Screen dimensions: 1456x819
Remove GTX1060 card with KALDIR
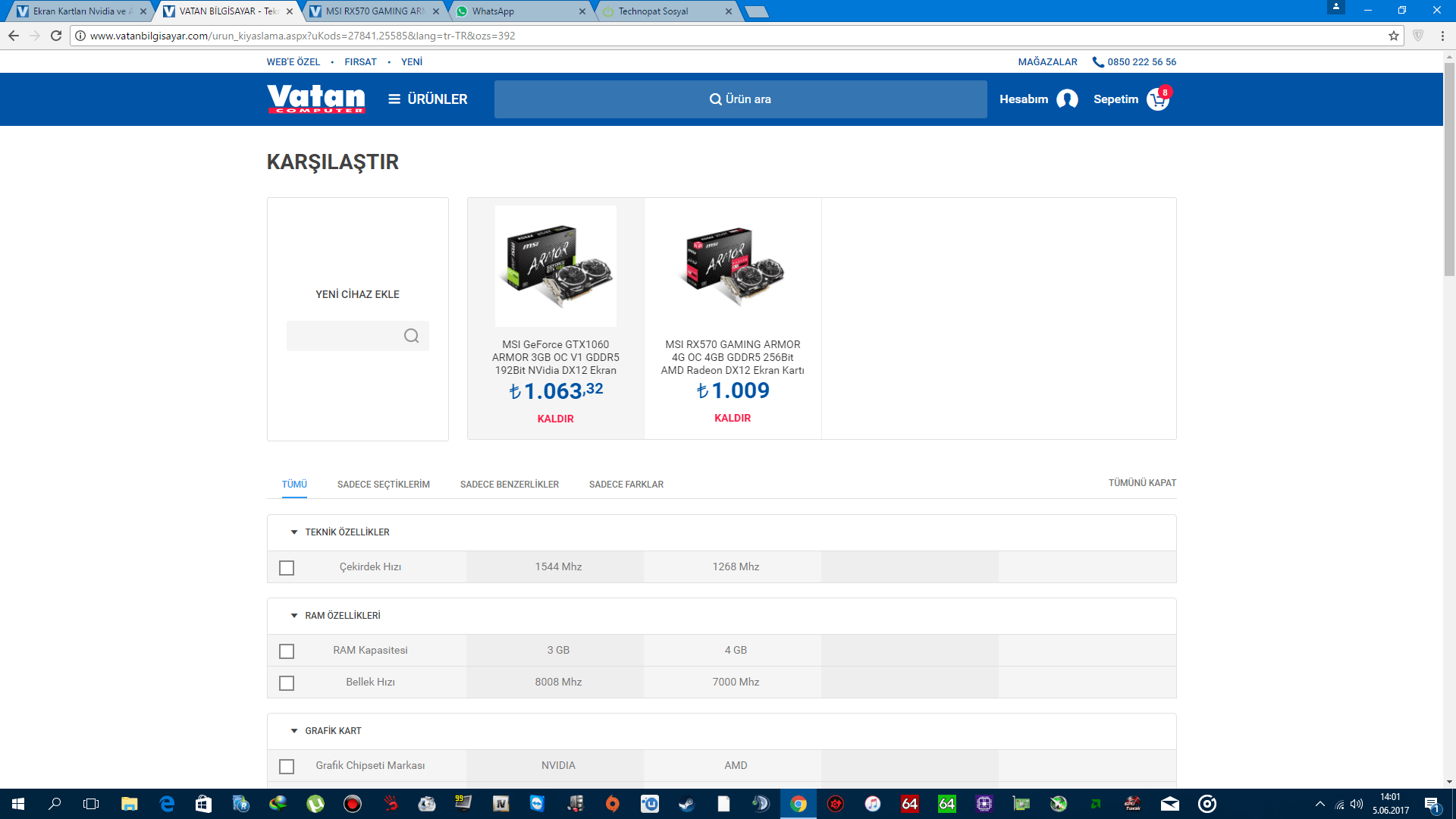(x=555, y=419)
